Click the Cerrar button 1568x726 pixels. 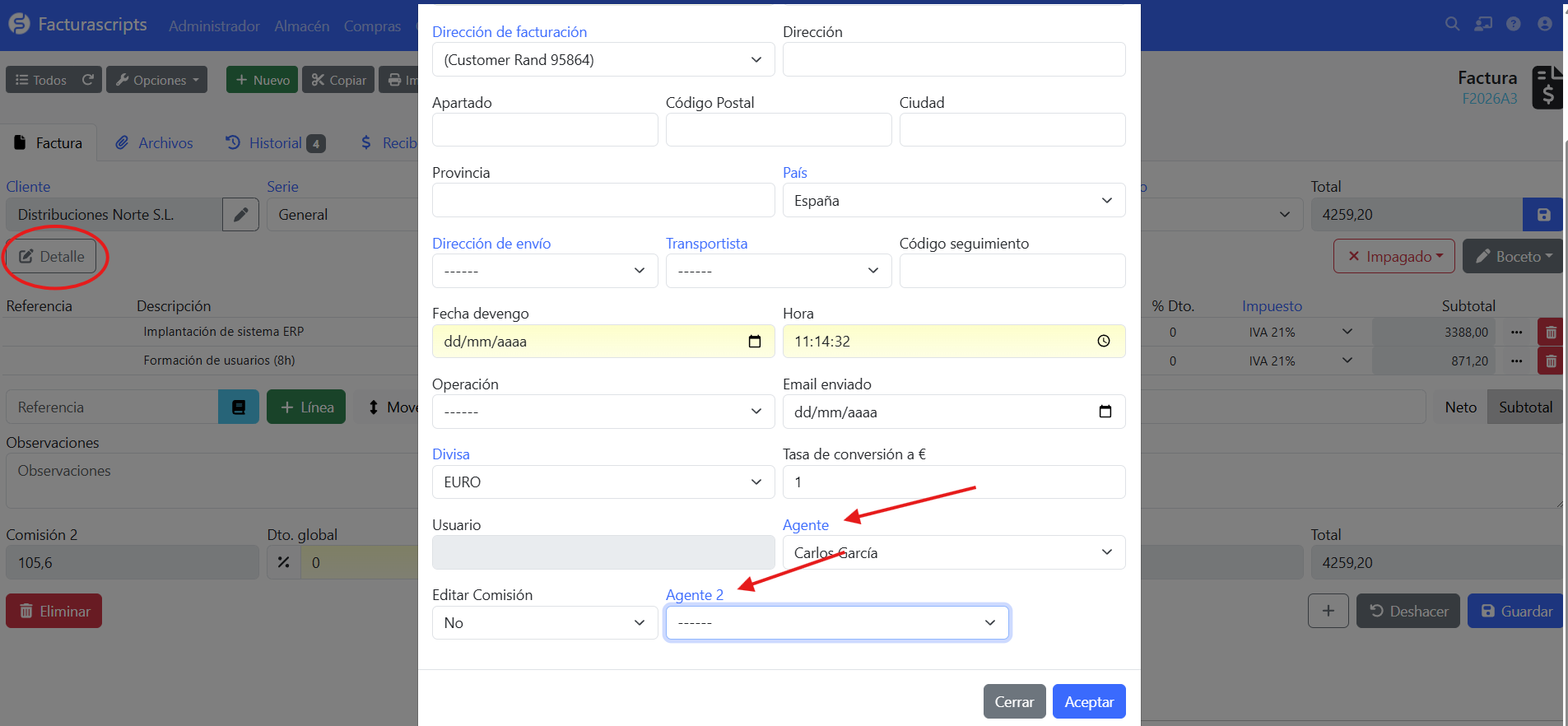coord(1014,701)
